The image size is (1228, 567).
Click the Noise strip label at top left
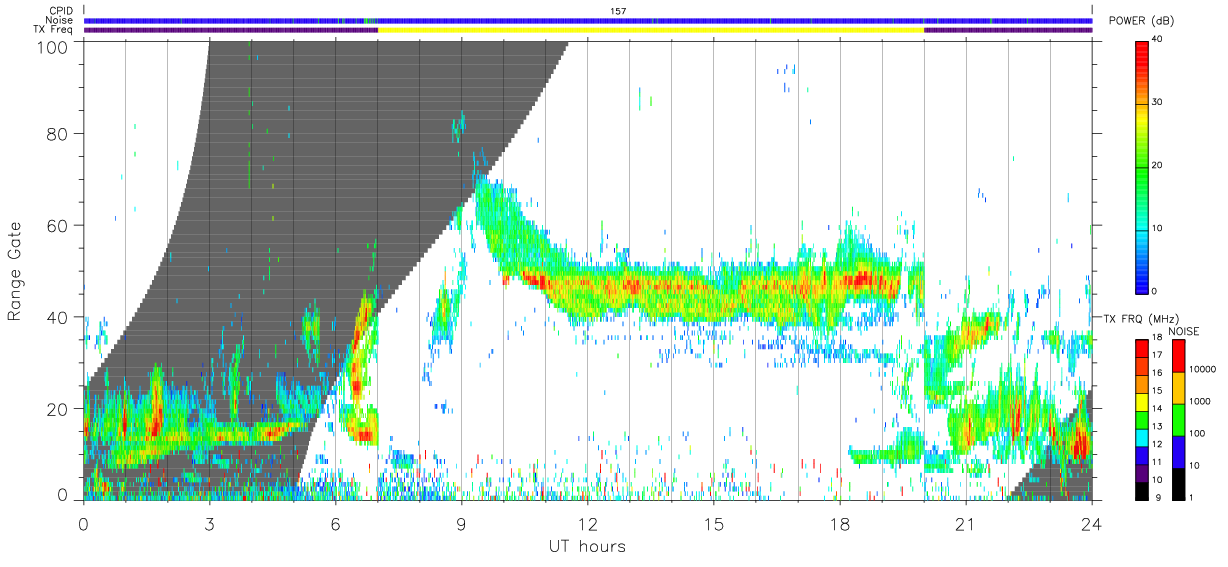[x=59, y=20]
